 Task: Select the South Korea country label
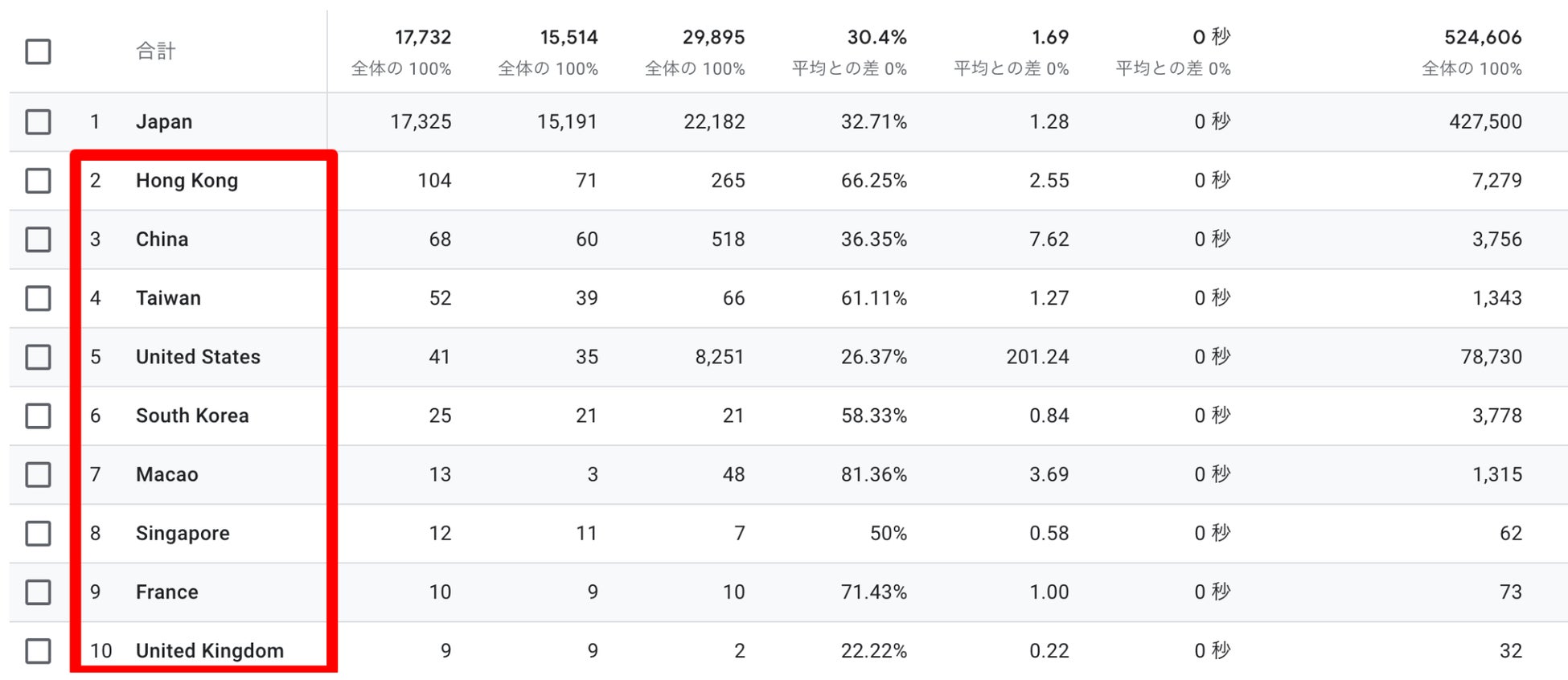pos(192,416)
